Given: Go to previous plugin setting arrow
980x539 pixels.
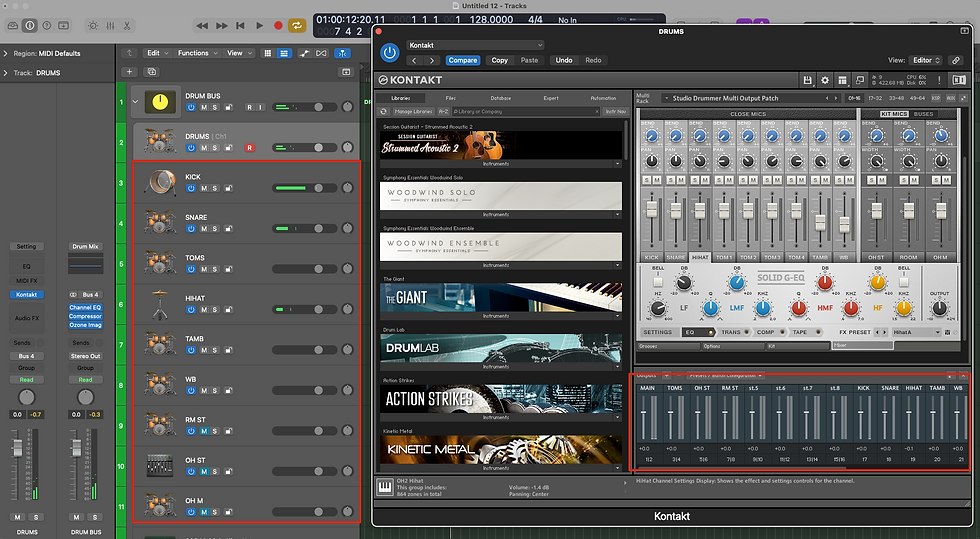Looking at the screenshot, I should (415, 61).
